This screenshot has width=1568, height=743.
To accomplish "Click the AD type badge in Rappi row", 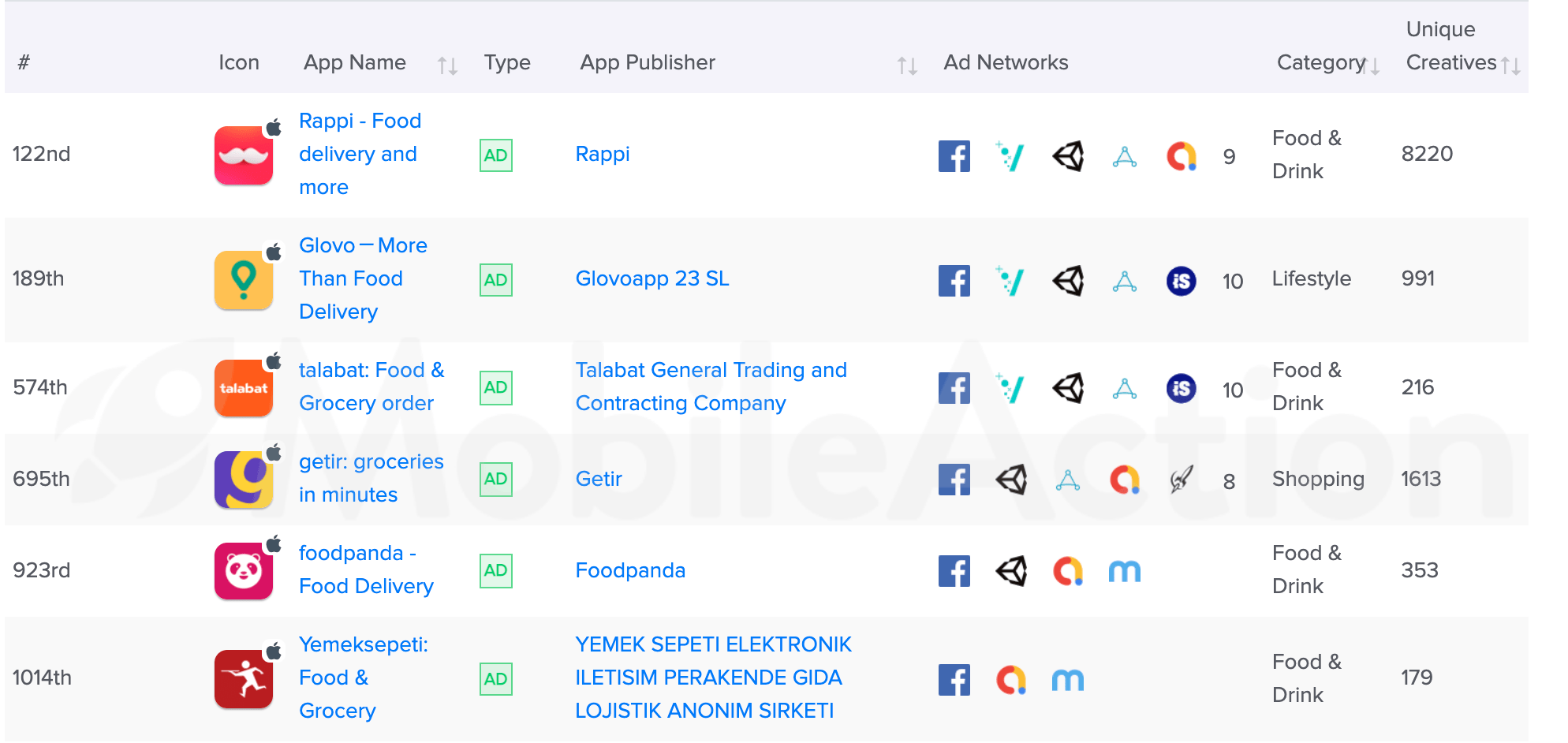I will coord(496,155).
